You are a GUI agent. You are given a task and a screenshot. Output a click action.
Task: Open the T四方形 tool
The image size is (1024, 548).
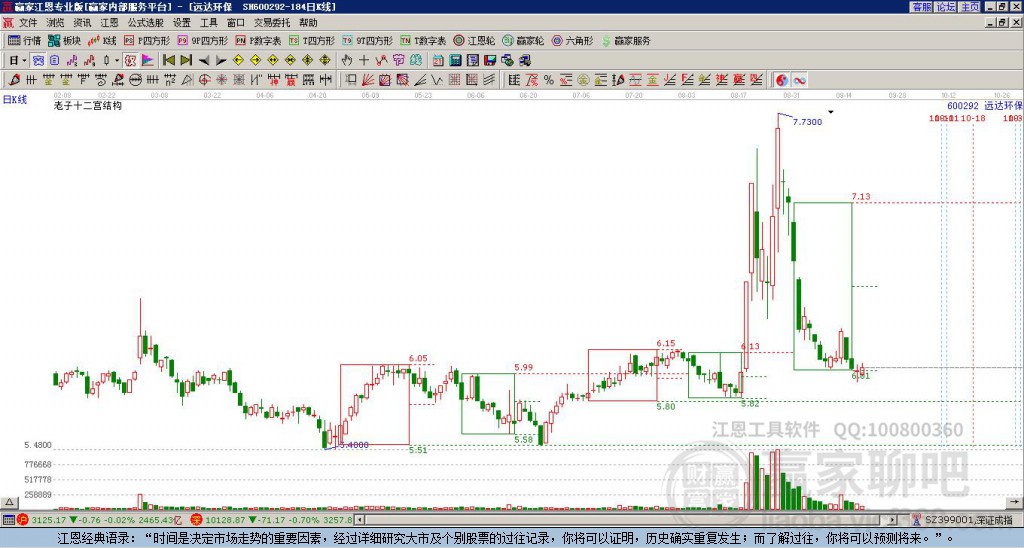tap(312, 40)
